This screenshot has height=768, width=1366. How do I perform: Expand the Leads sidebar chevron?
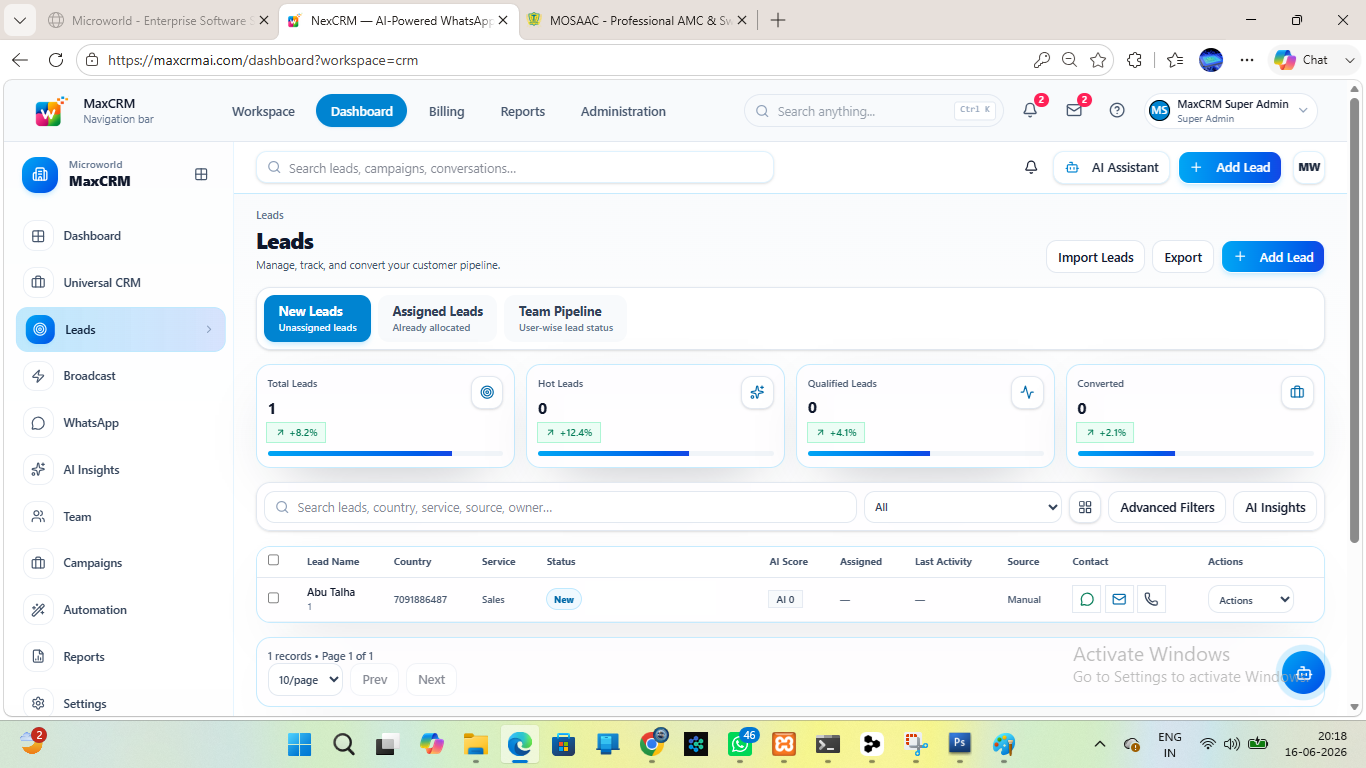point(209,330)
